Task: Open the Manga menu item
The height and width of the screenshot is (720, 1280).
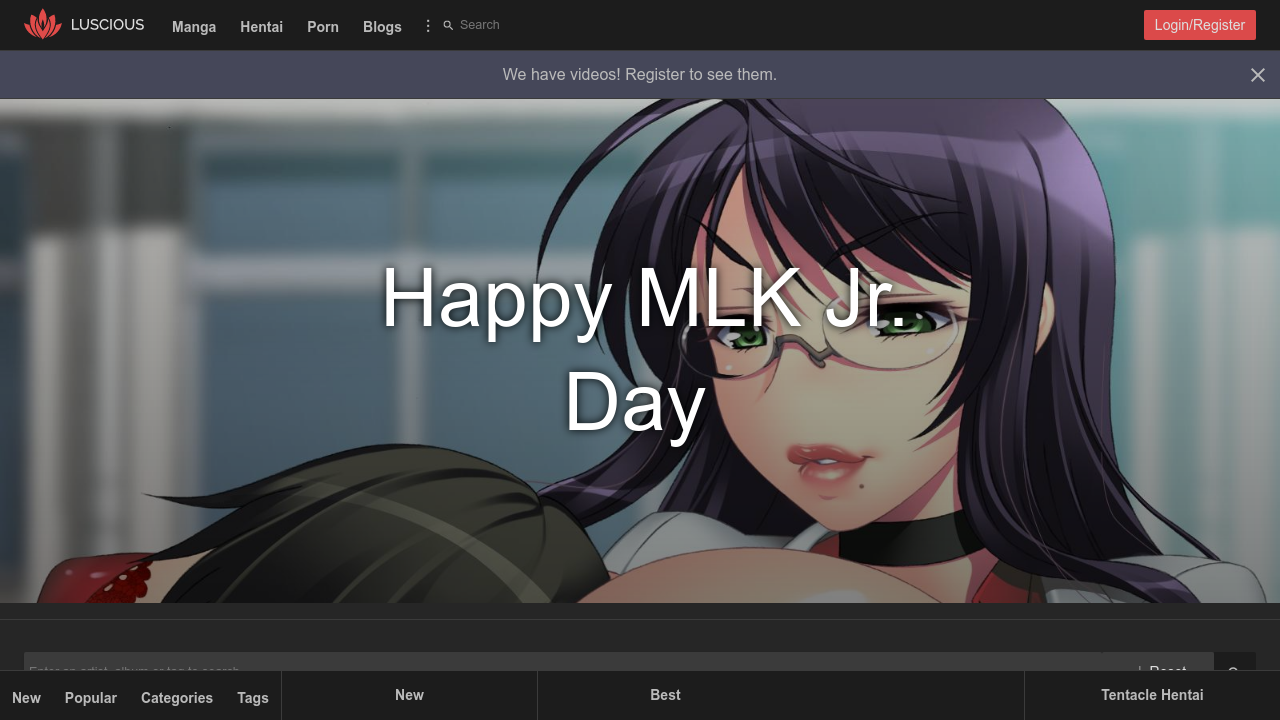Action: pyautogui.click(x=194, y=27)
